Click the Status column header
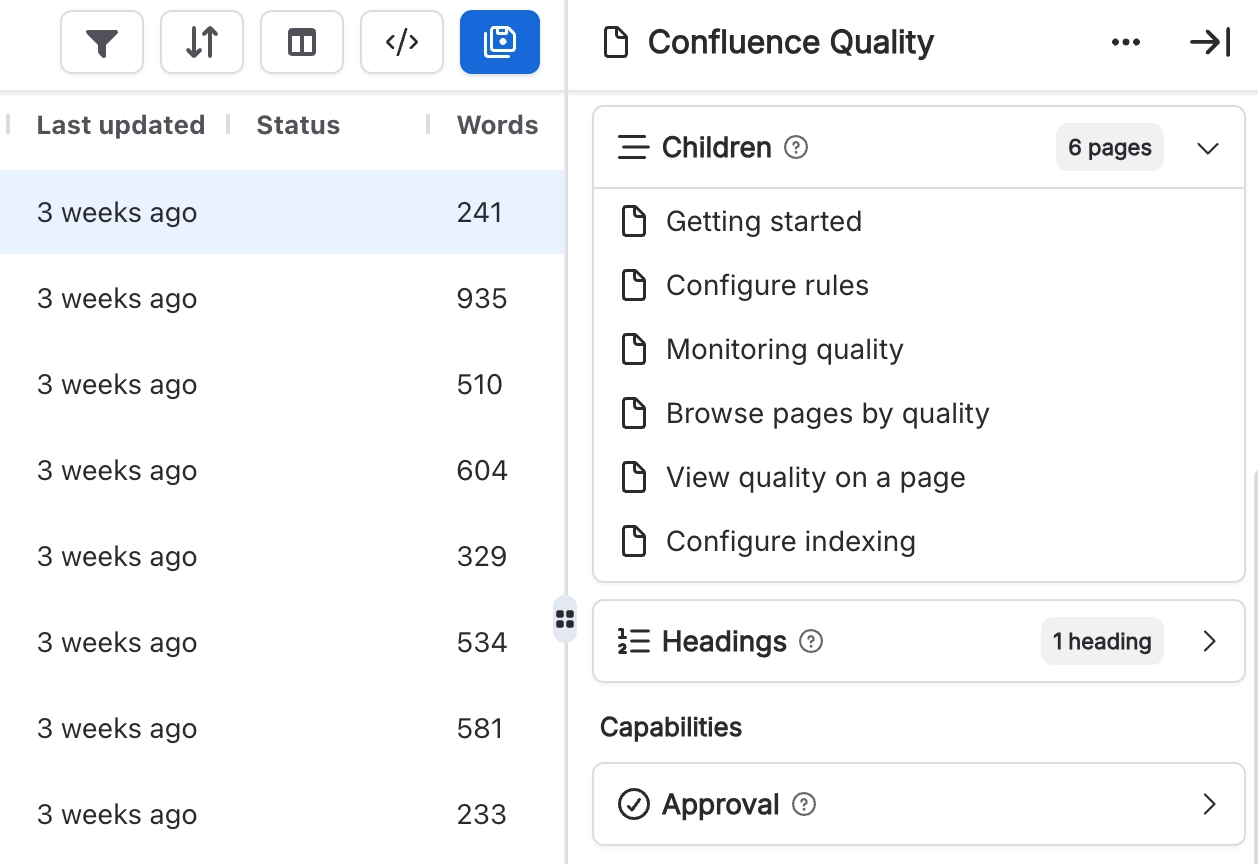This screenshot has width=1258, height=864. [x=298, y=125]
